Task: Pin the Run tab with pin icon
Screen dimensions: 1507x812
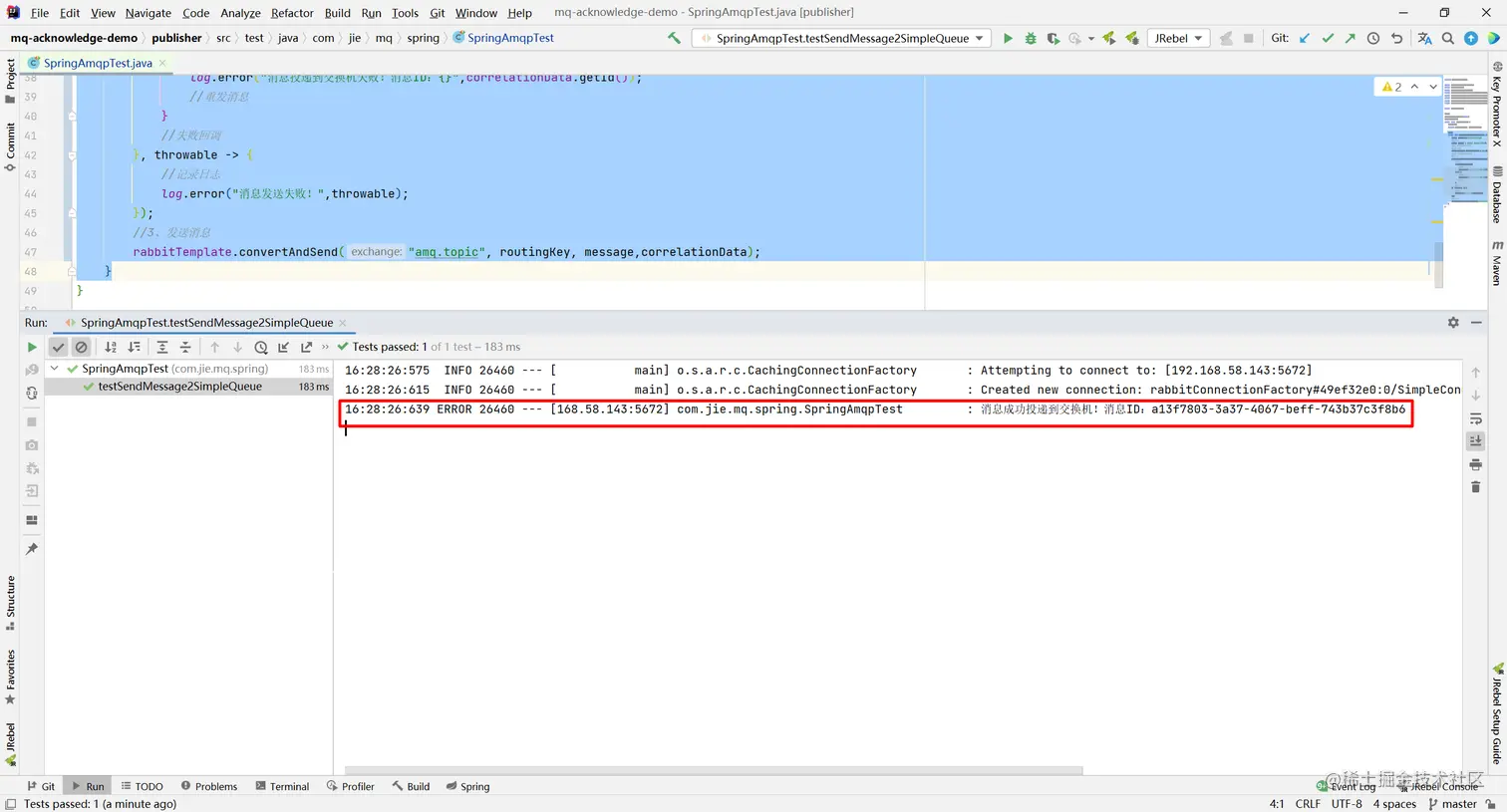Action: 32,549
